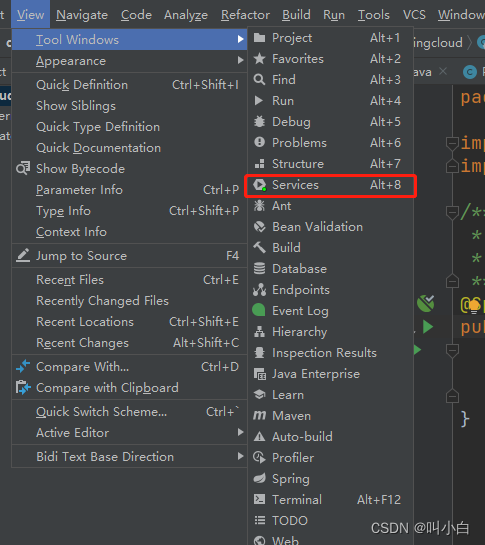Click the Find magnifier icon
This screenshot has width=485, height=545.
(x=259, y=80)
